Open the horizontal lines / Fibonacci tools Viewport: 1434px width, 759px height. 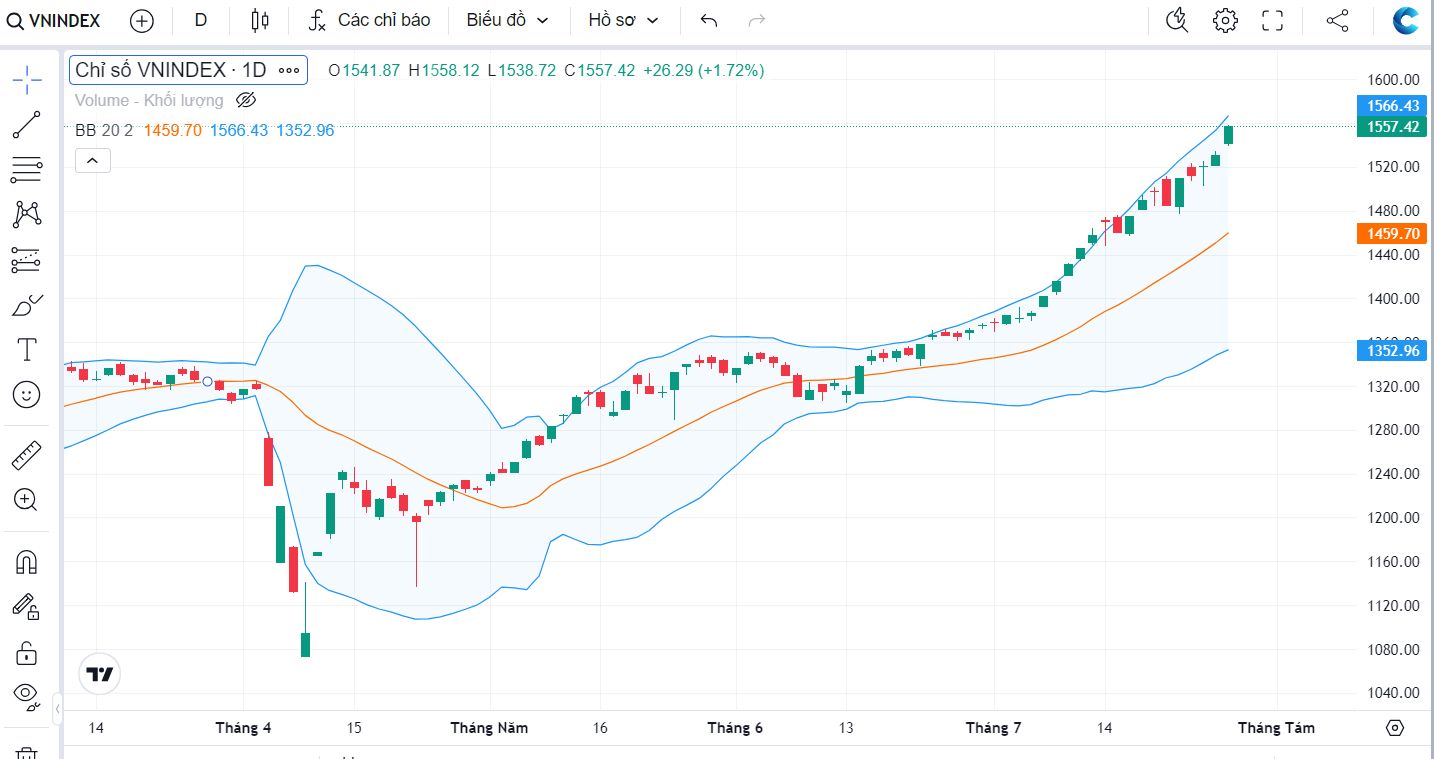point(27,170)
